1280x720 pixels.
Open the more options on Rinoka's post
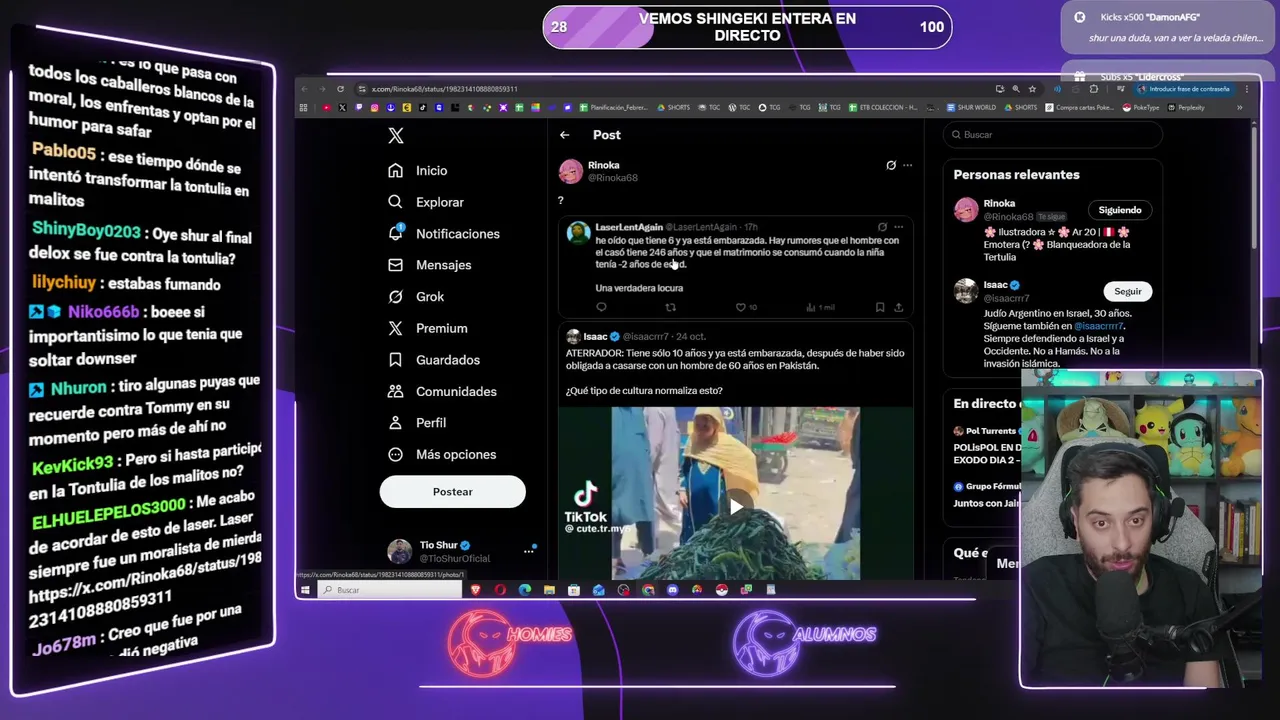pos(908,165)
